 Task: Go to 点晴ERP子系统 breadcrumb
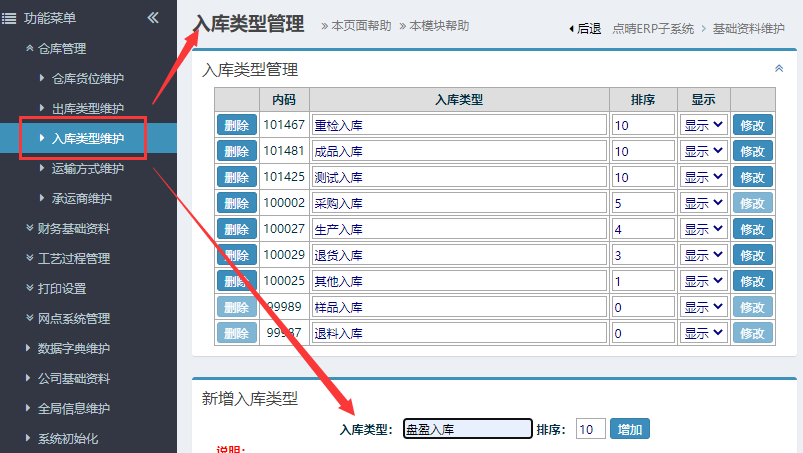[x=653, y=29]
